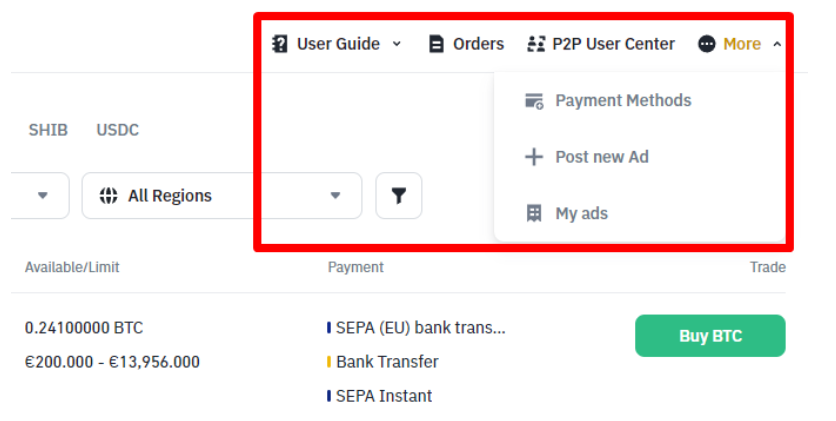Screen dimensions: 836x421
Task: Click the Payment Methods card icon
Action: click(535, 101)
